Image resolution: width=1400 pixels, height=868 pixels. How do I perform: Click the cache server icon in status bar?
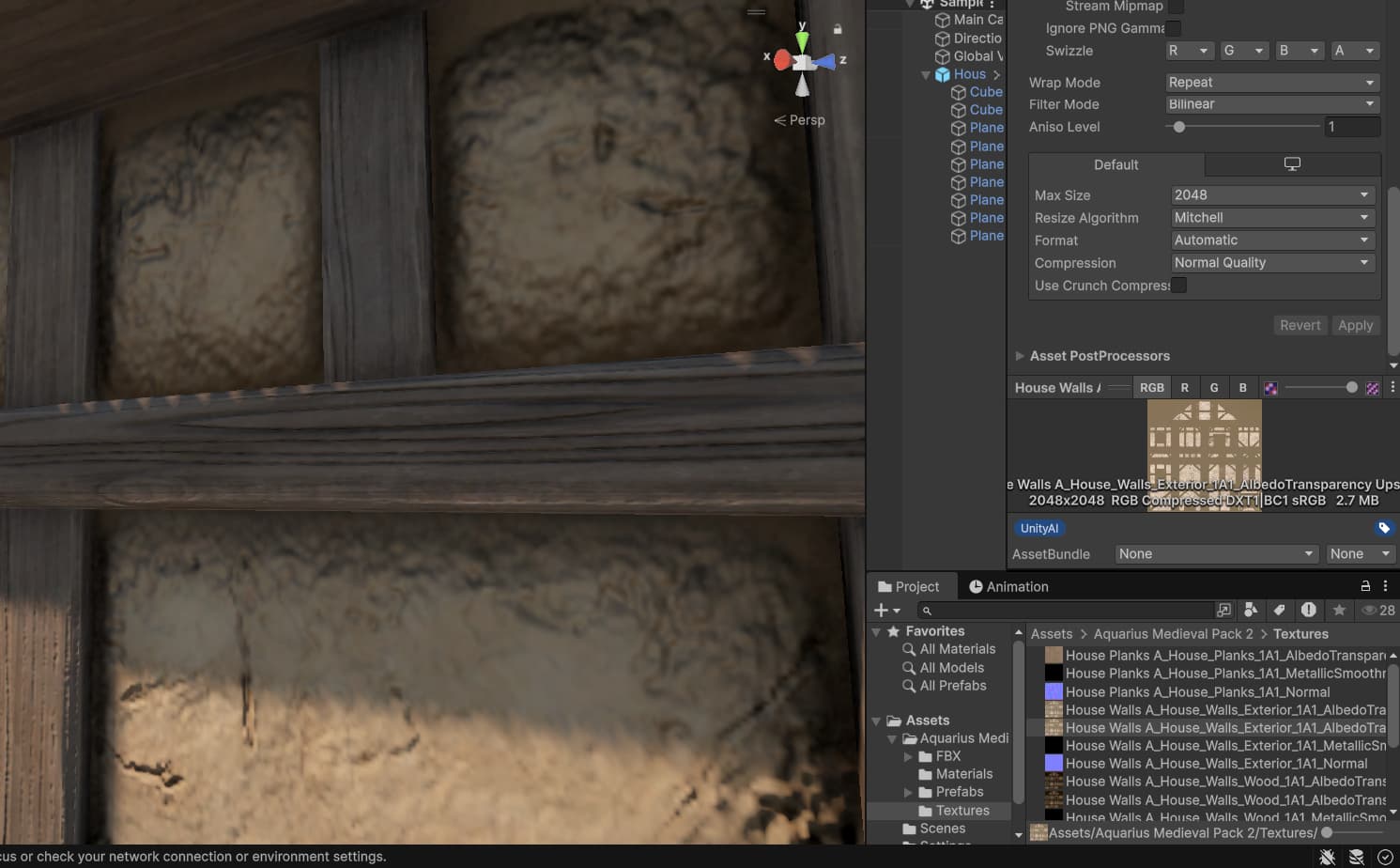pyautogui.click(x=1355, y=856)
